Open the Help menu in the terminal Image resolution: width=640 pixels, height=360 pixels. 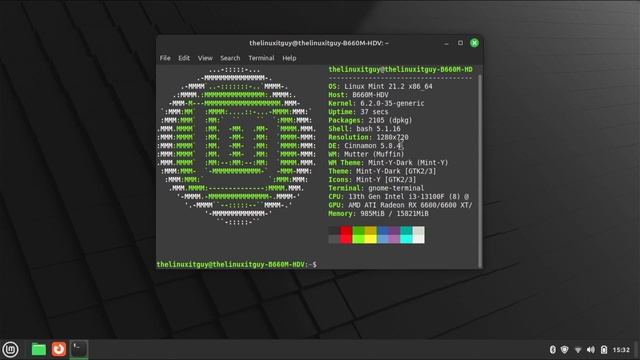289,58
